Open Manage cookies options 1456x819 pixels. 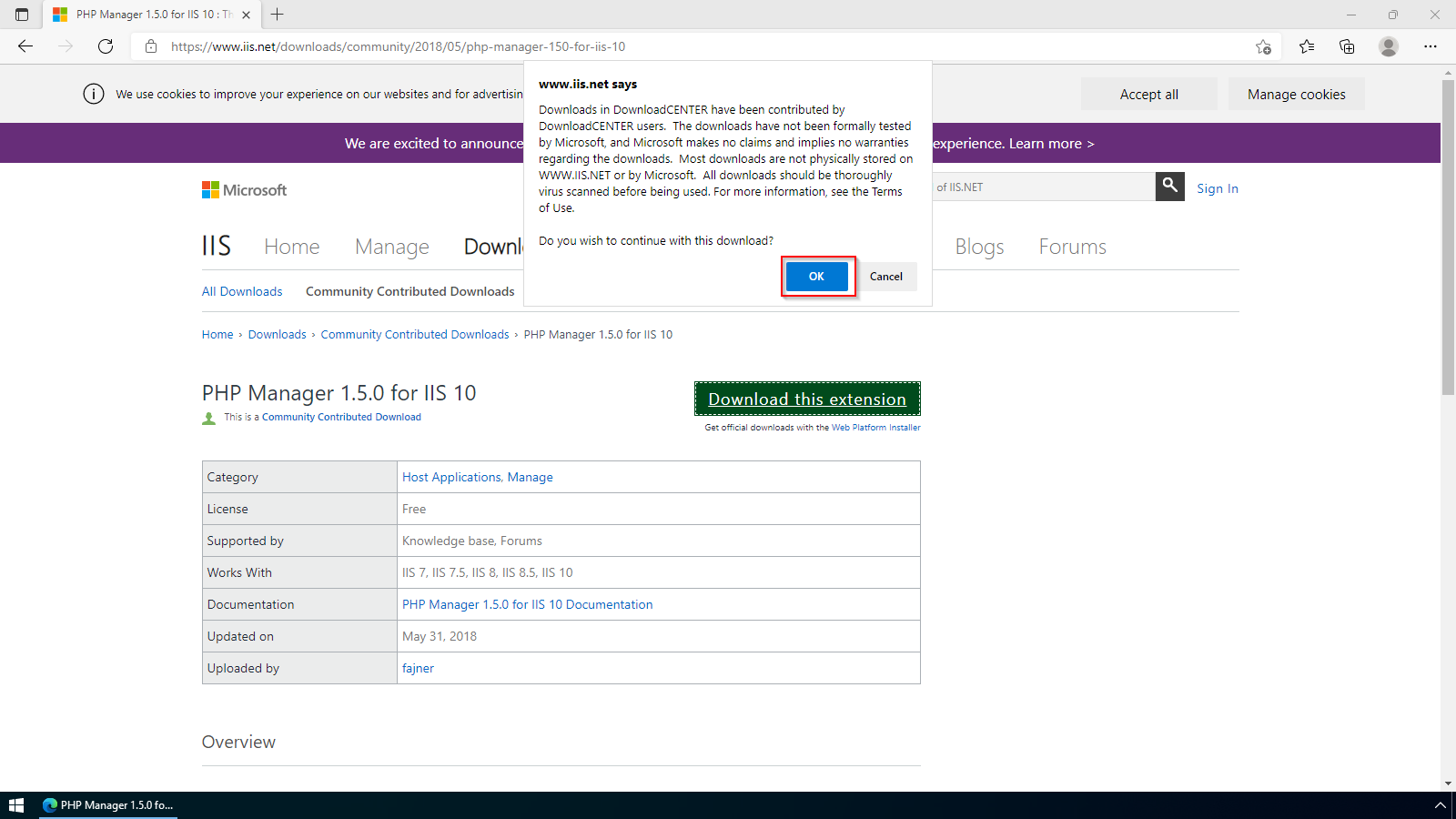(1296, 94)
